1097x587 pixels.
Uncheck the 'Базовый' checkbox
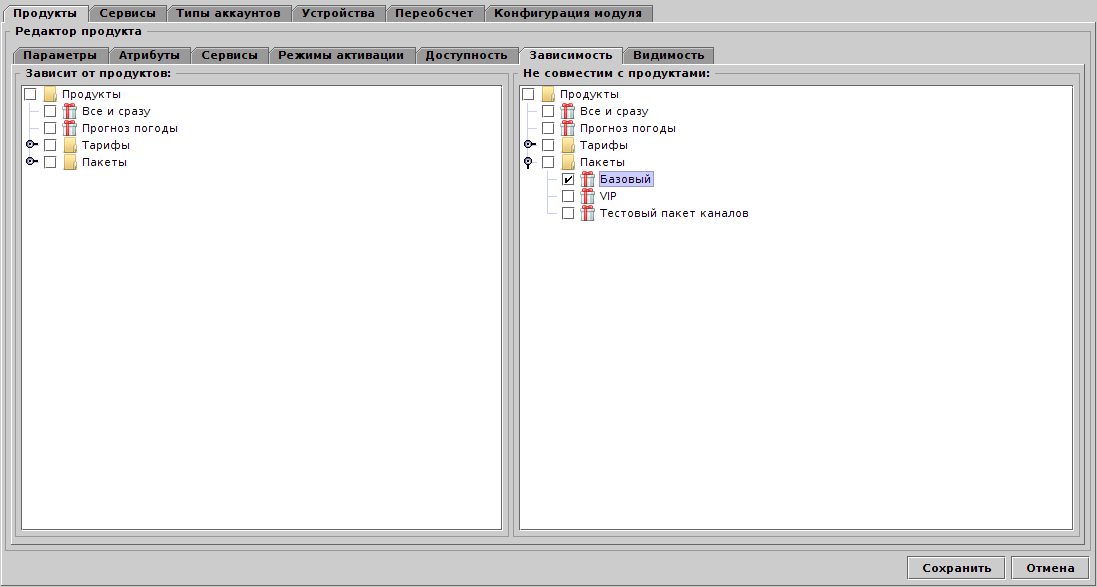(568, 179)
